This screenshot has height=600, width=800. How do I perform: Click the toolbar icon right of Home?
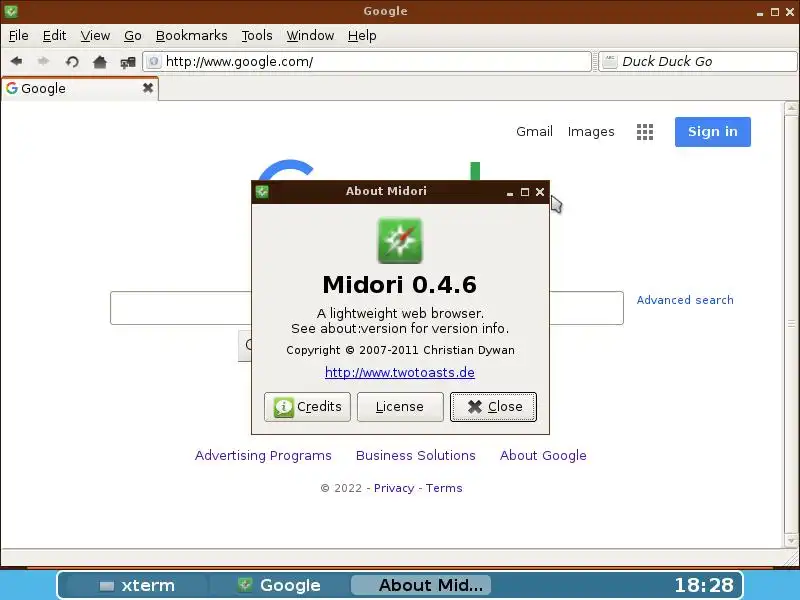[x=128, y=62]
